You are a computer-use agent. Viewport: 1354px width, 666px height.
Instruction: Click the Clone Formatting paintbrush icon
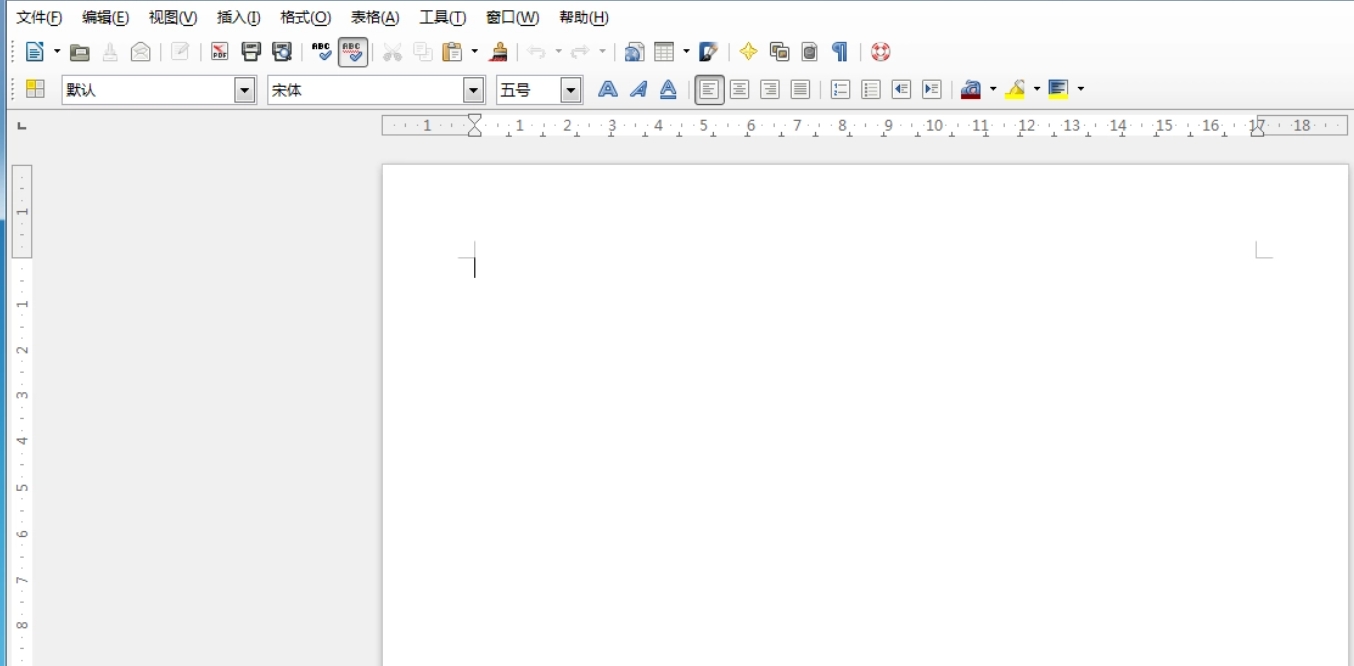click(499, 52)
